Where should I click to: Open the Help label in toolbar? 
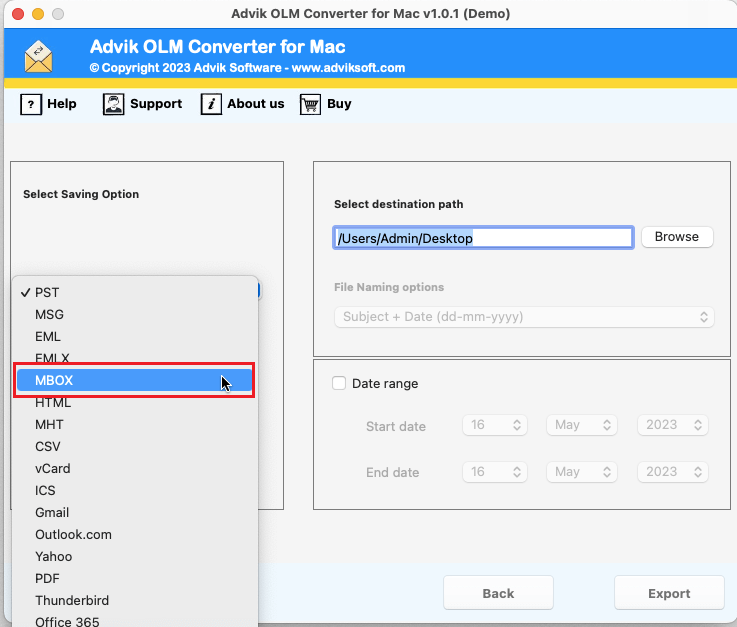coord(62,103)
